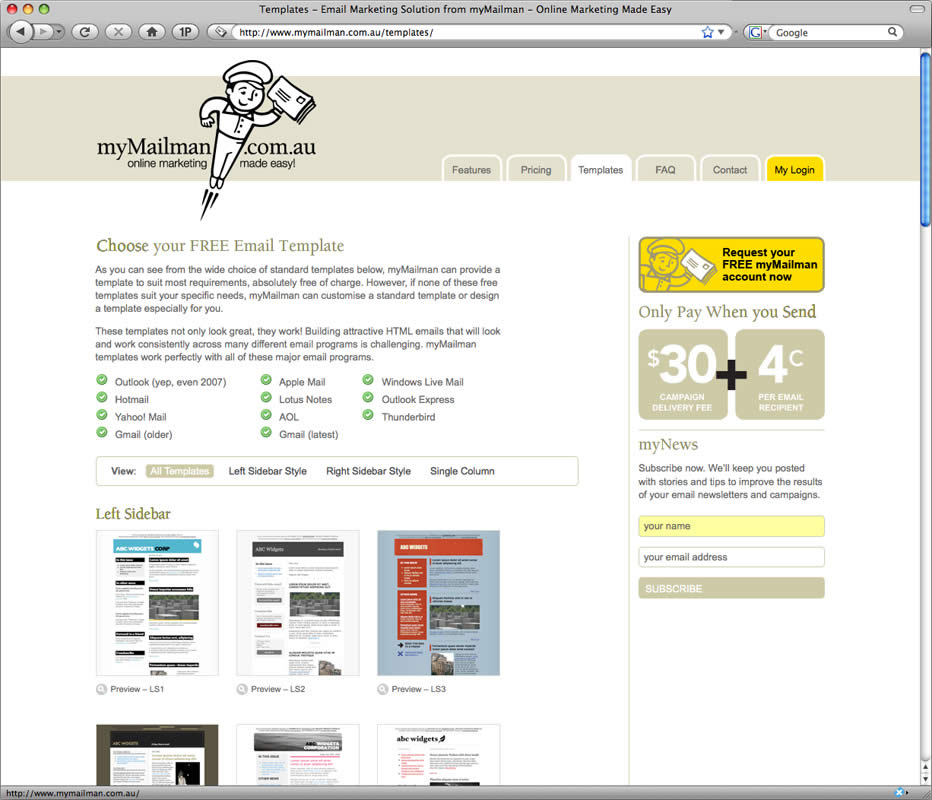Viewport: 932px width, 800px height.
Task: Click the magnifier icon beside Preview – LS3
Action: [382, 689]
